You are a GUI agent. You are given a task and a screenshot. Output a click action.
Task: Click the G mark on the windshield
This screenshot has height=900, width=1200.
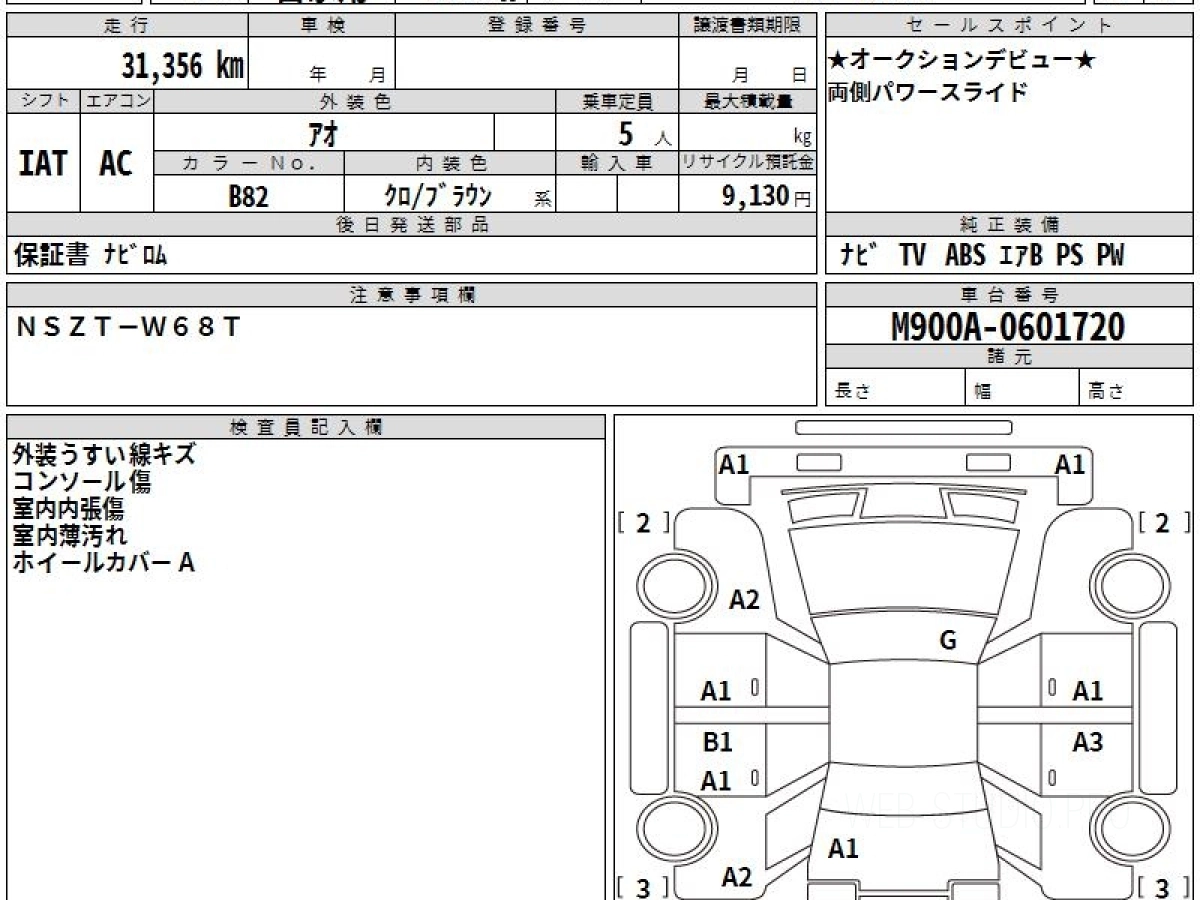click(x=948, y=641)
